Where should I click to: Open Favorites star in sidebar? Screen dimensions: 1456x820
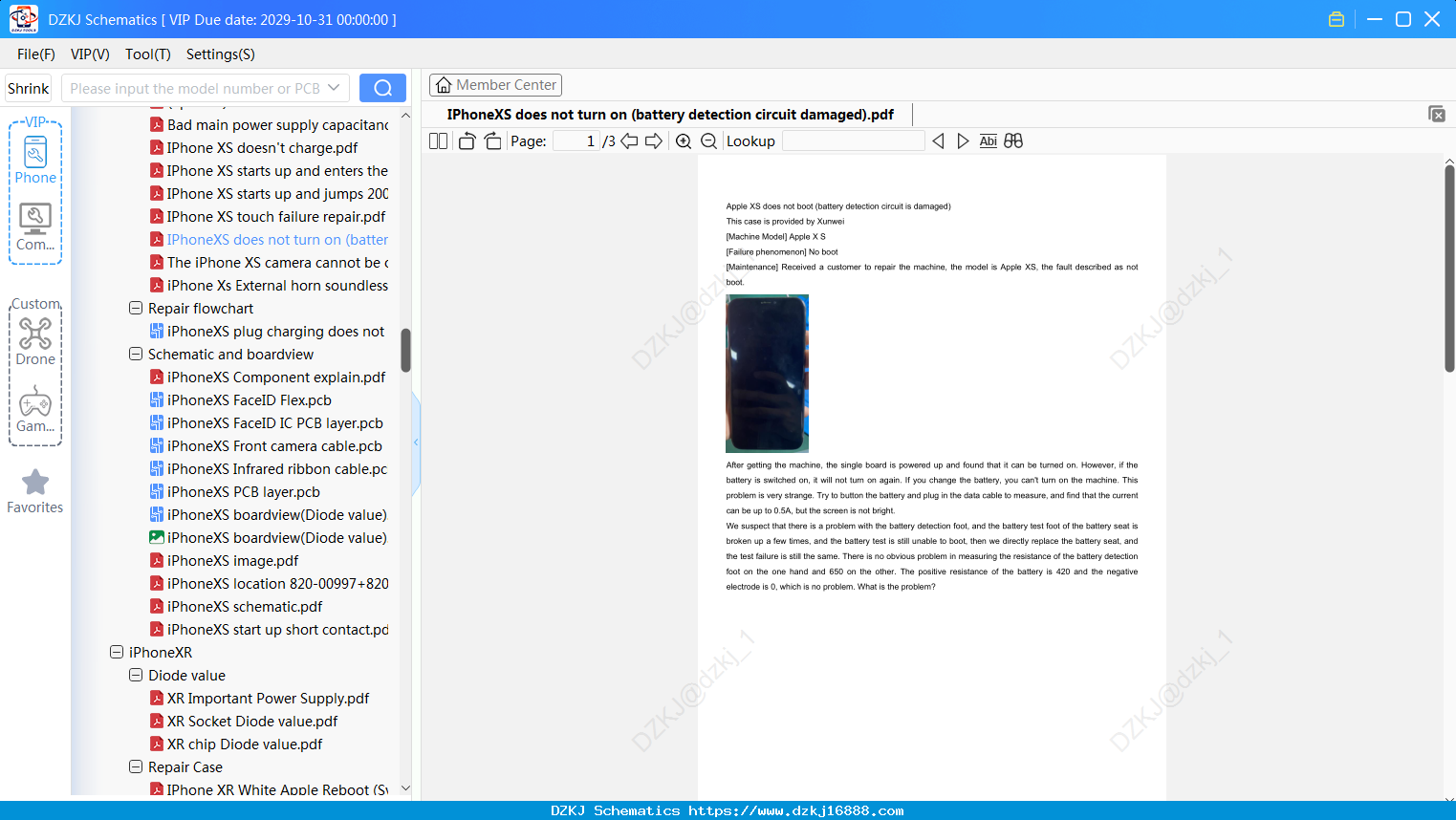point(35,491)
